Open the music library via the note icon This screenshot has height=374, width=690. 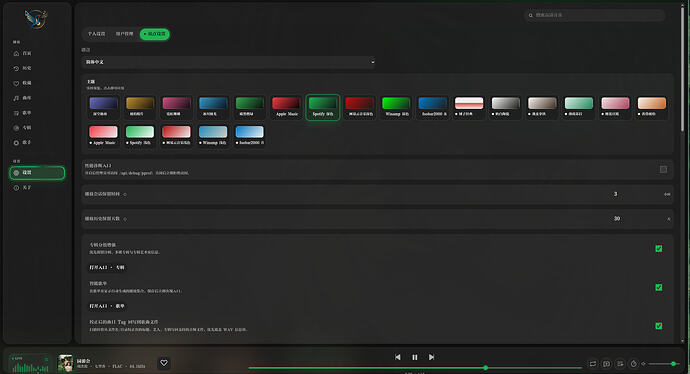click(16, 98)
